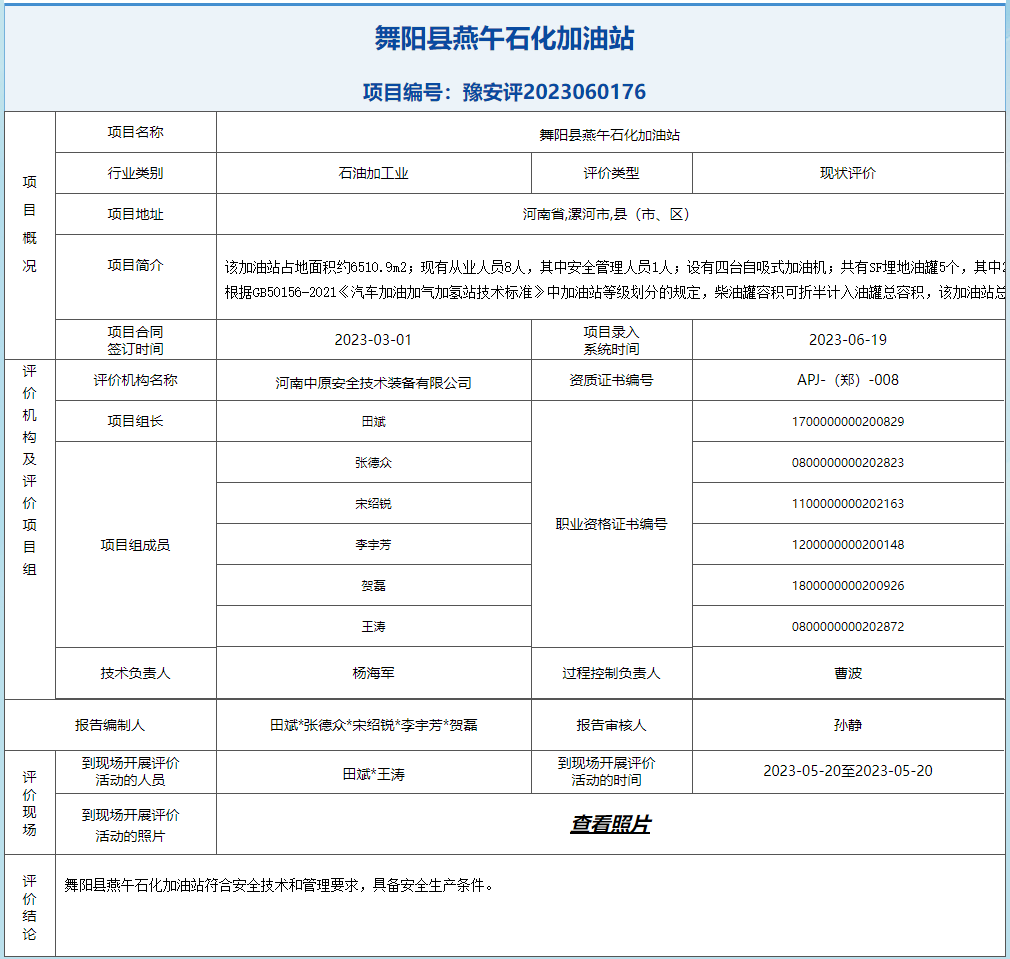Click the 评价类型 label

(611, 173)
